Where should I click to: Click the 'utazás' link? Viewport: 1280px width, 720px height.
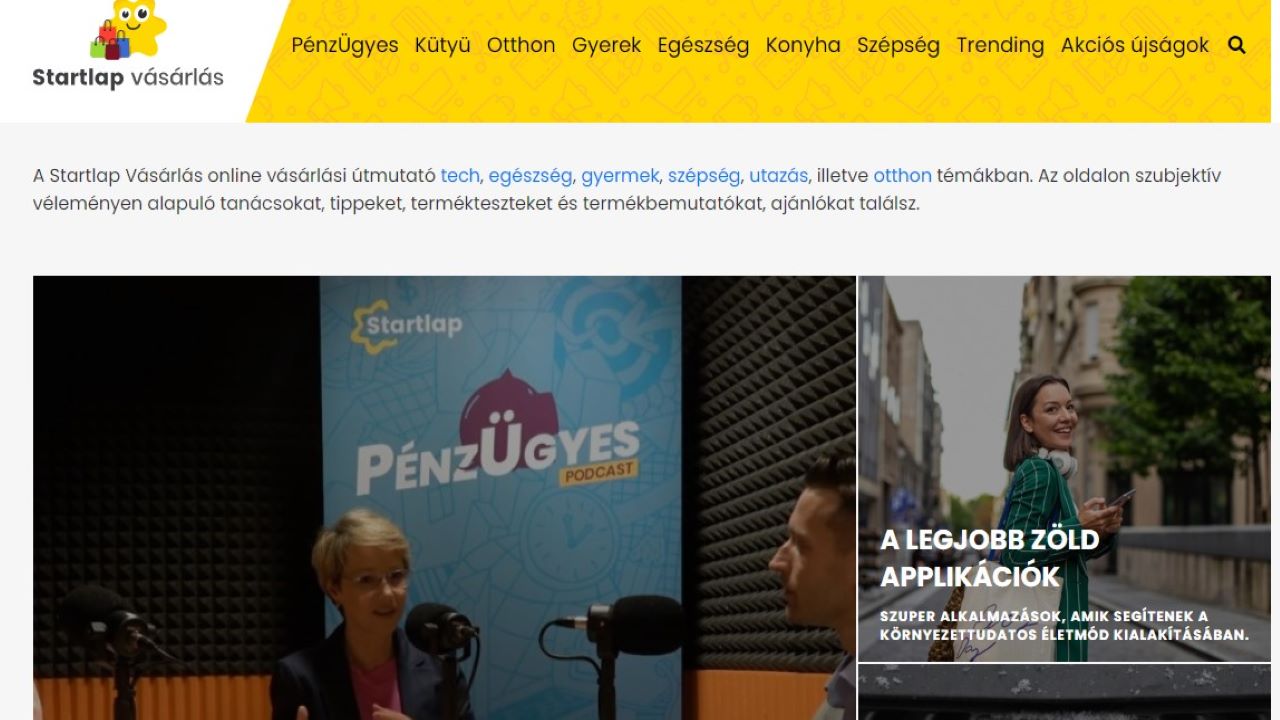click(778, 176)
